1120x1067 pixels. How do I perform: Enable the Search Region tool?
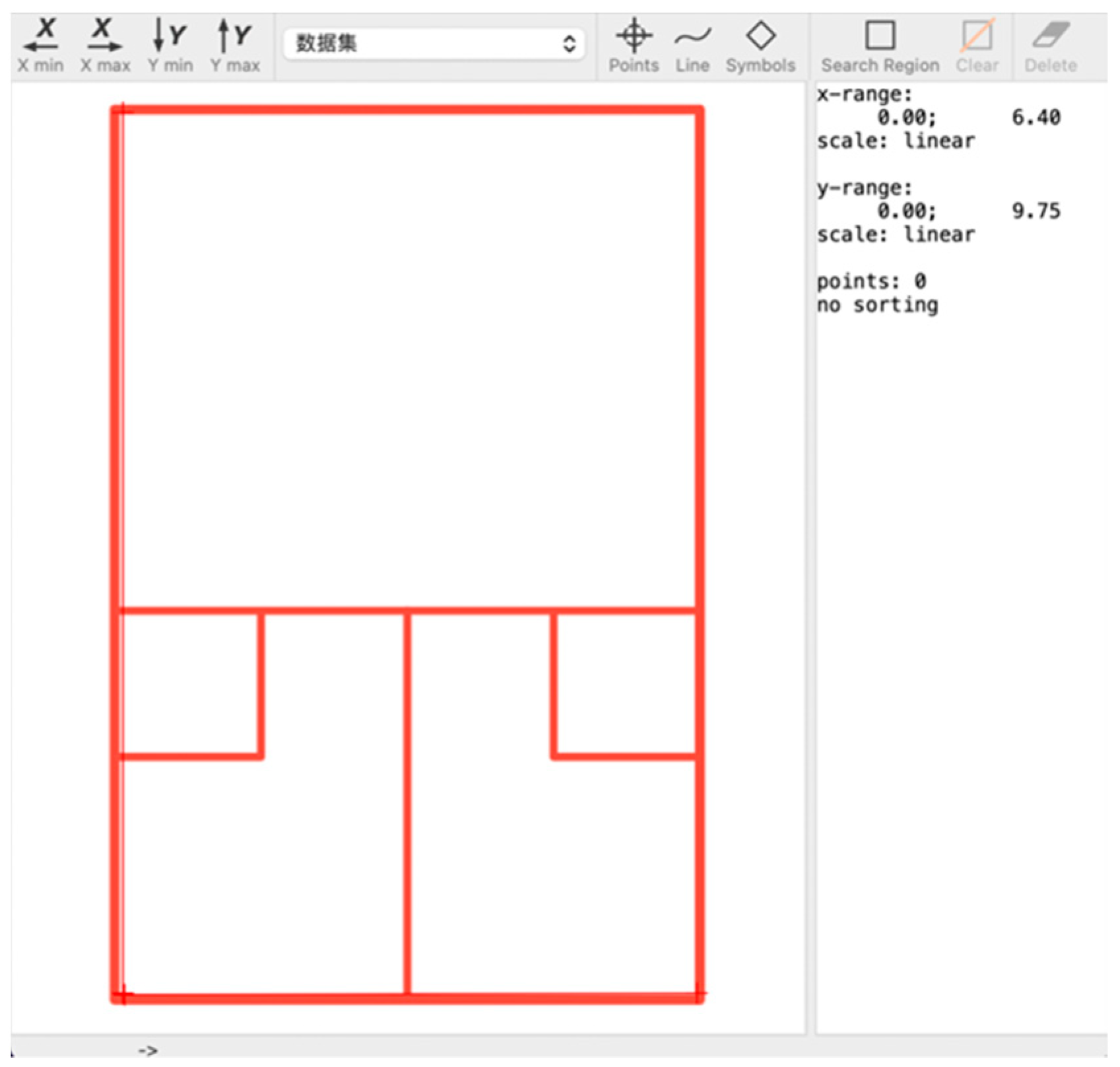880,46
